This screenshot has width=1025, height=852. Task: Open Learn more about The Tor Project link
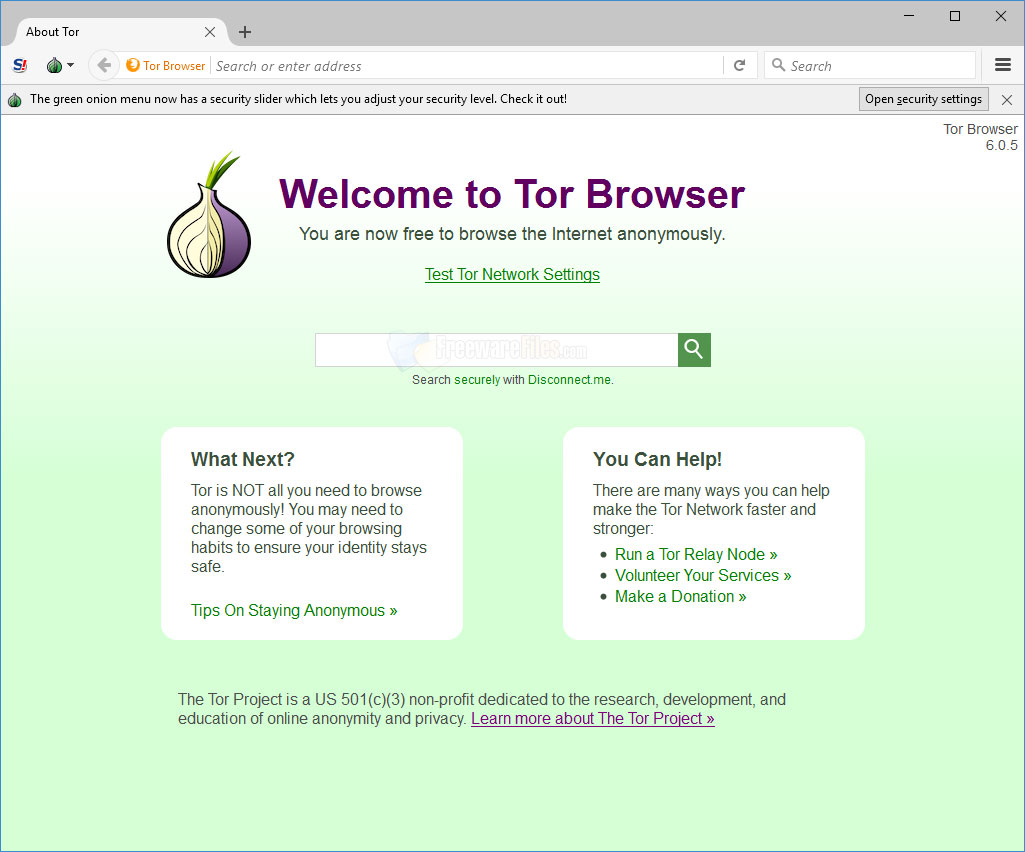(592, 719)
